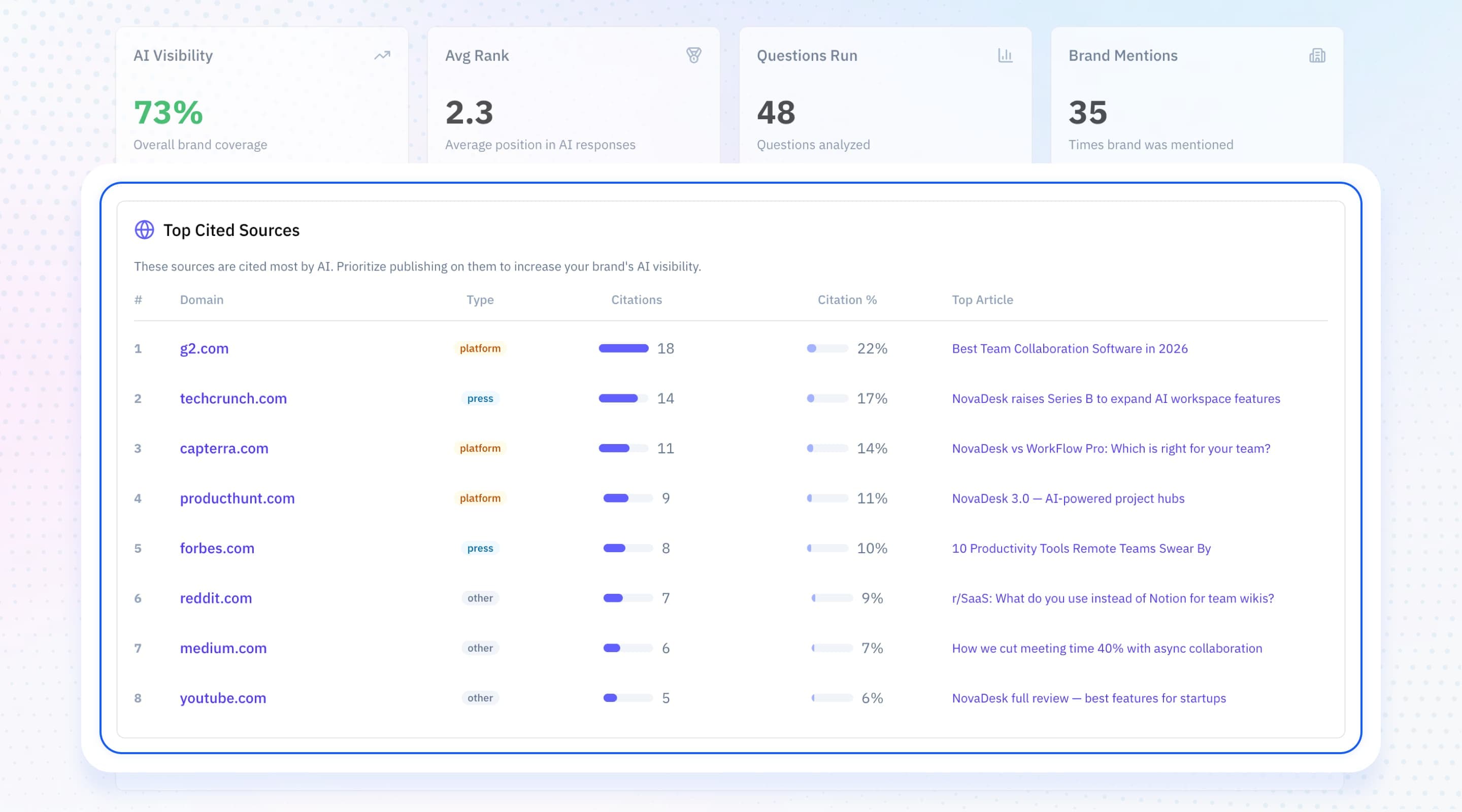Image resolution: width=1462 pixels, height=812 pixels.
Task: Click the Questions Run card title
Action: pyautogui.click(x=807, y=56)
